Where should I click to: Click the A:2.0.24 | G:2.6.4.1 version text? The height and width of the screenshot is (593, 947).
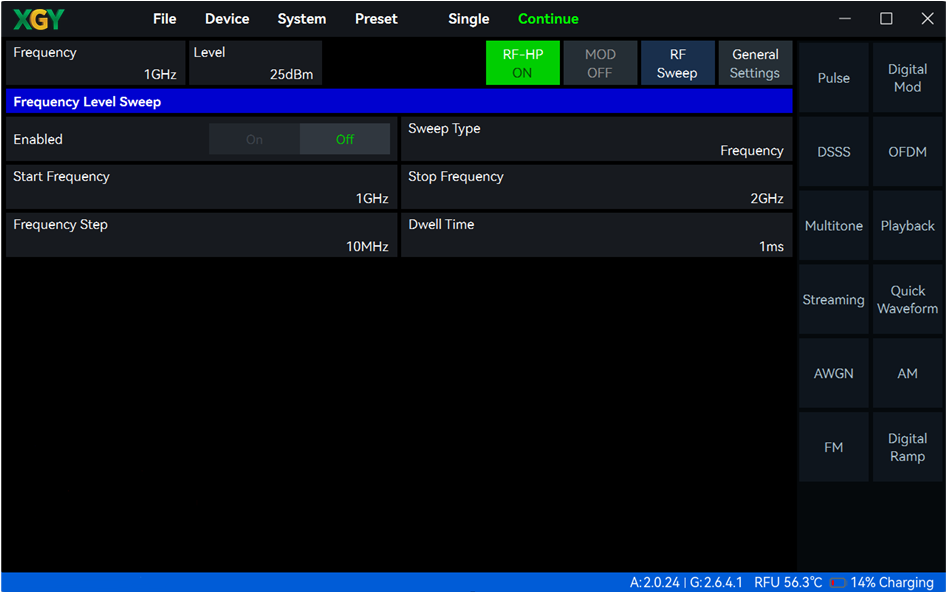pyautogui.click(x=686, y=583)
